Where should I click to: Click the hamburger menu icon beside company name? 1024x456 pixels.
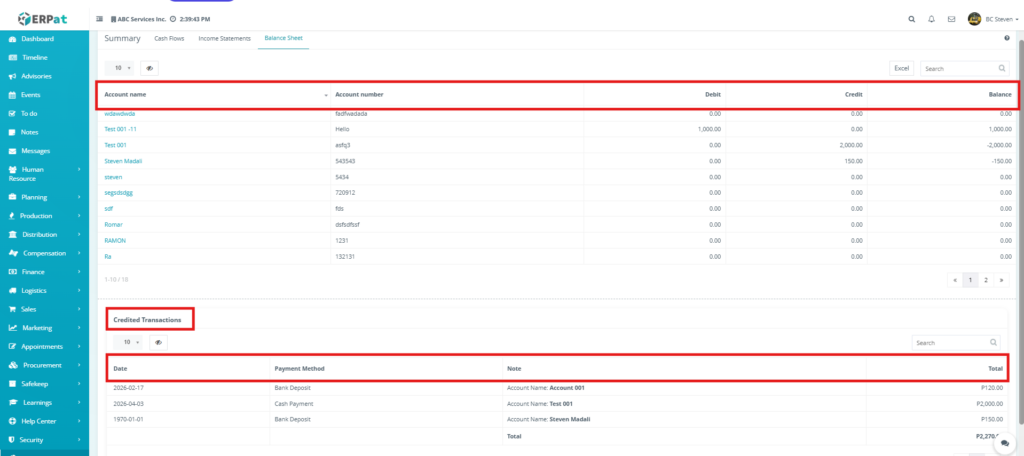coord(99,19)
